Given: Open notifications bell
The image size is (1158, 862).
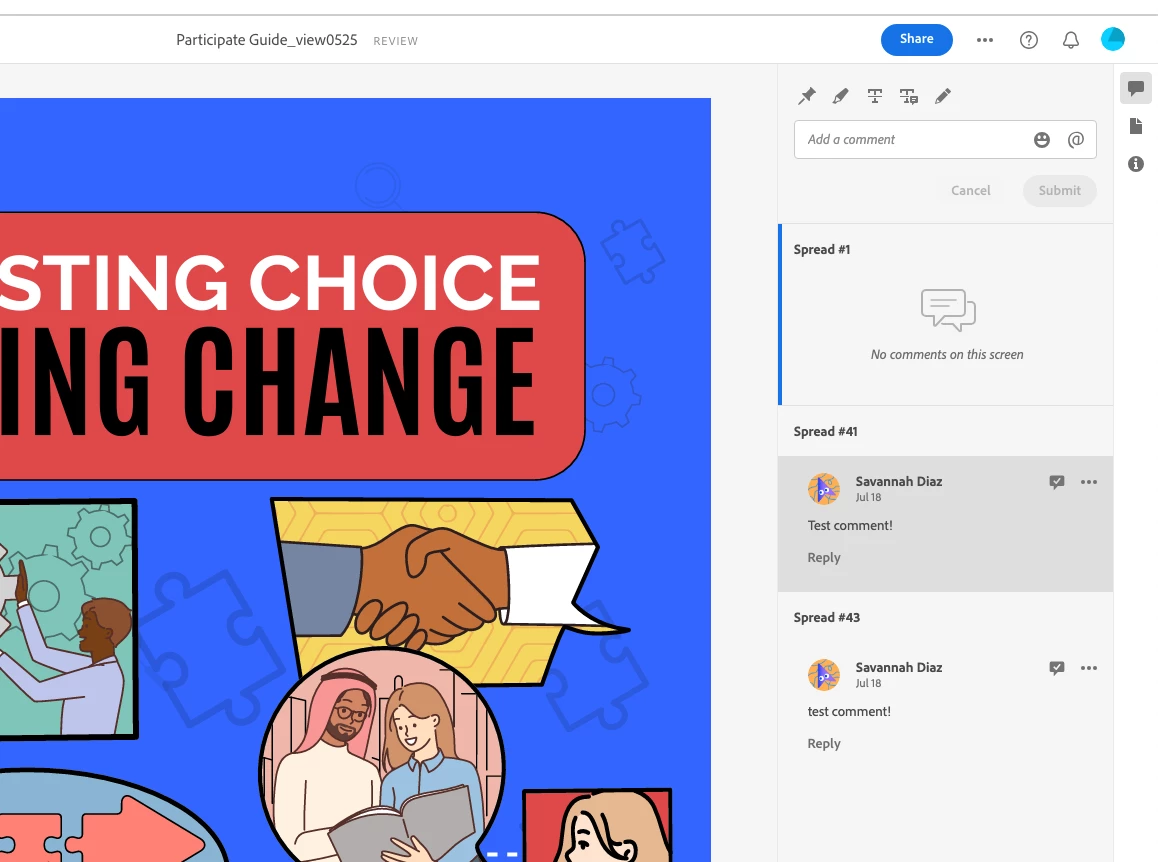Looking at the screenshot, I should (x=1071, y=40).
